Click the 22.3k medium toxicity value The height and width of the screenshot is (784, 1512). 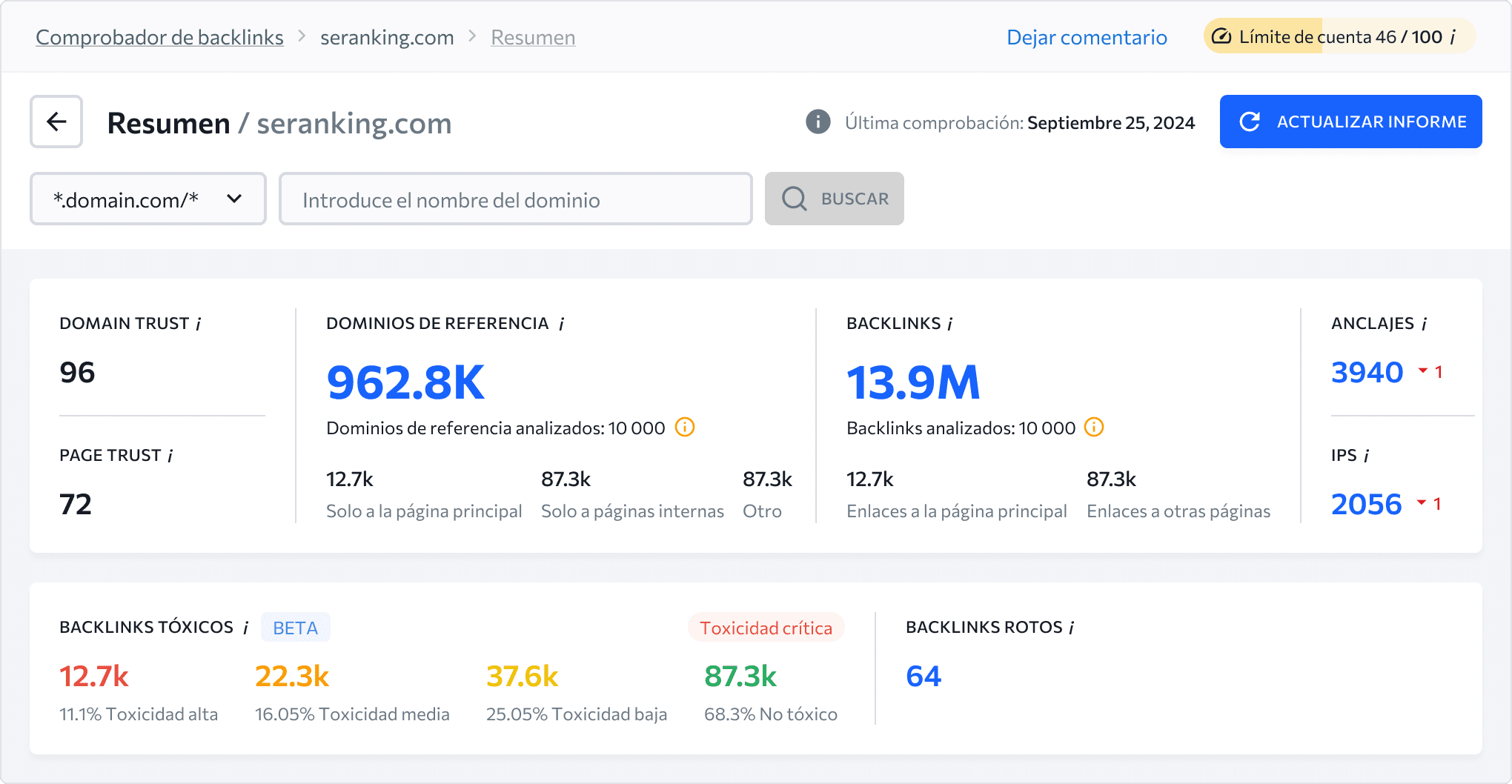coord(292,676)
